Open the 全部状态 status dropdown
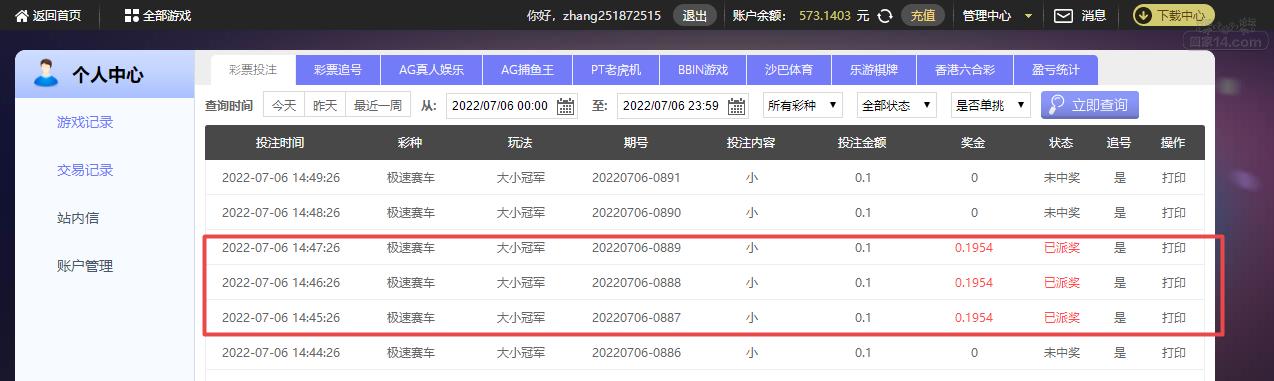1274x381 pixels. pyautogui.click(x=896, y=105)
